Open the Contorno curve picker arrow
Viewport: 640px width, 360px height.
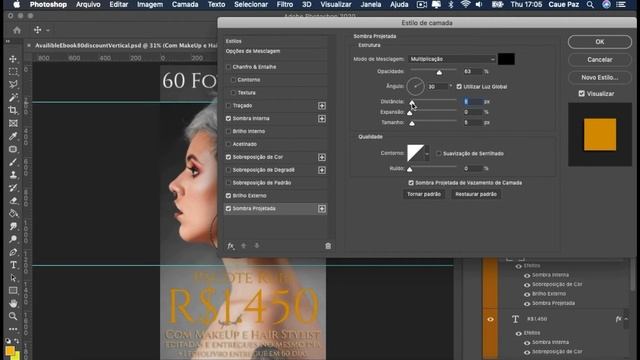click(x=427, y=153)
